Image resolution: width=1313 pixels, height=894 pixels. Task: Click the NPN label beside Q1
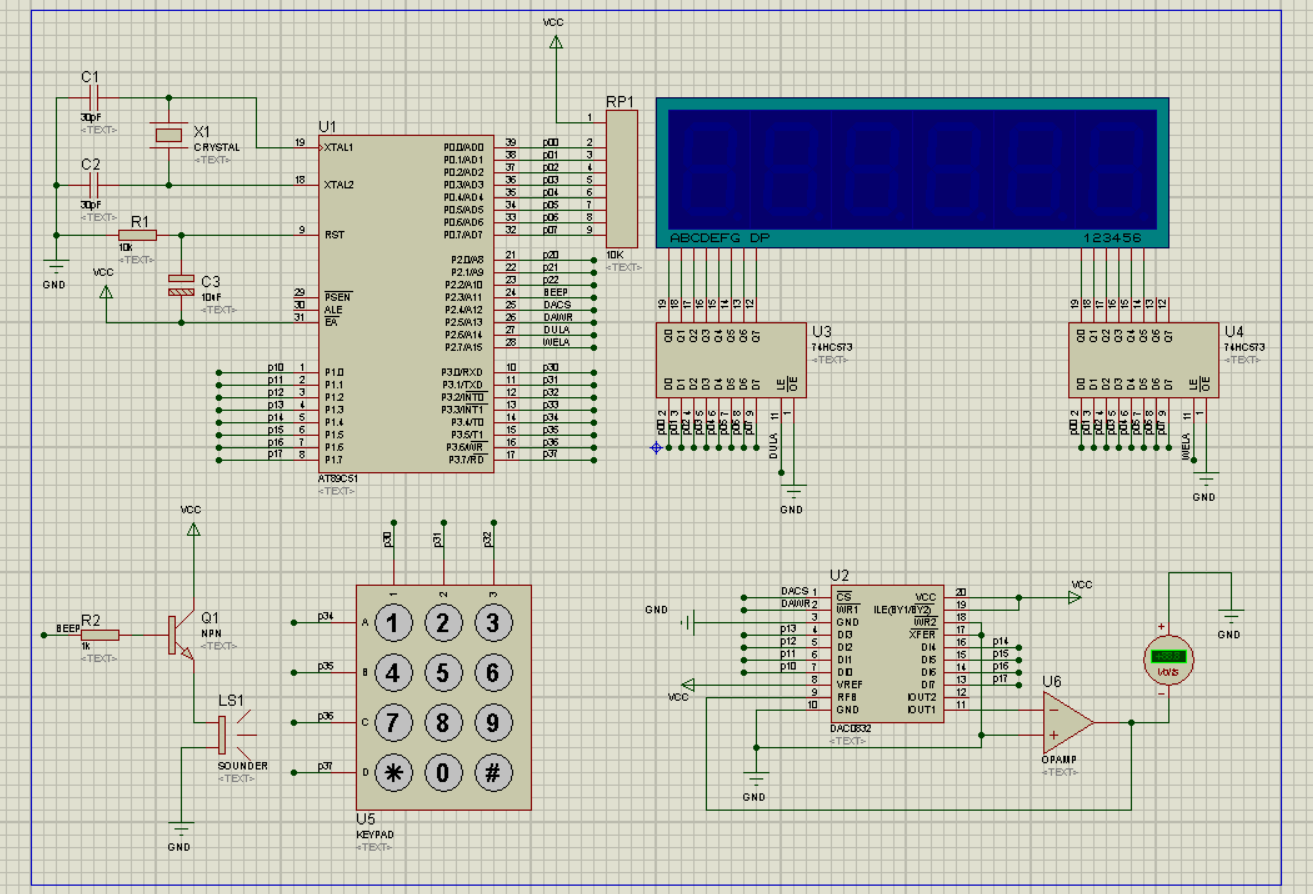(x=210, y=633)
